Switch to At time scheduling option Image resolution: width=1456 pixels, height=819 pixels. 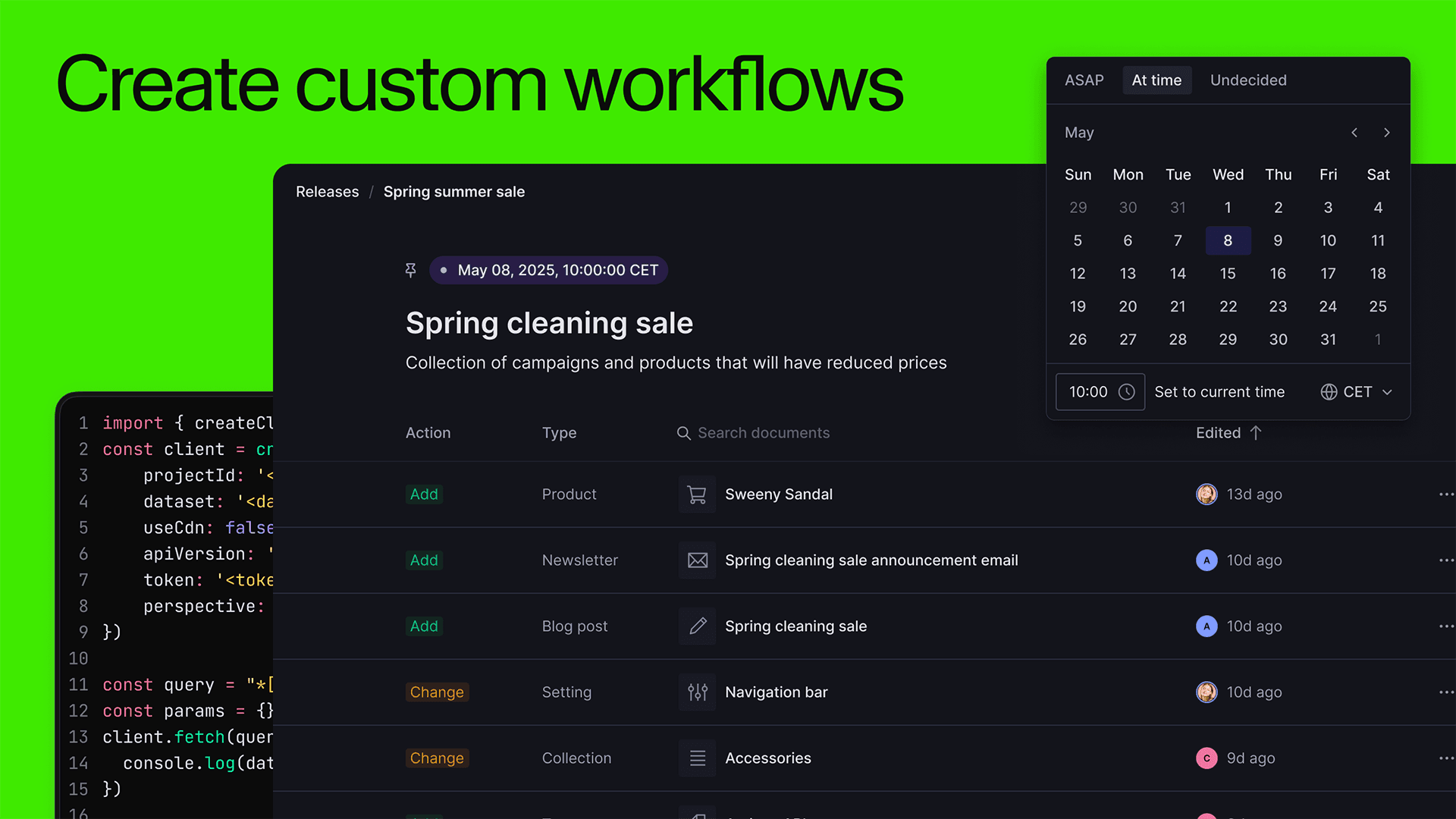pos(1156,80)
